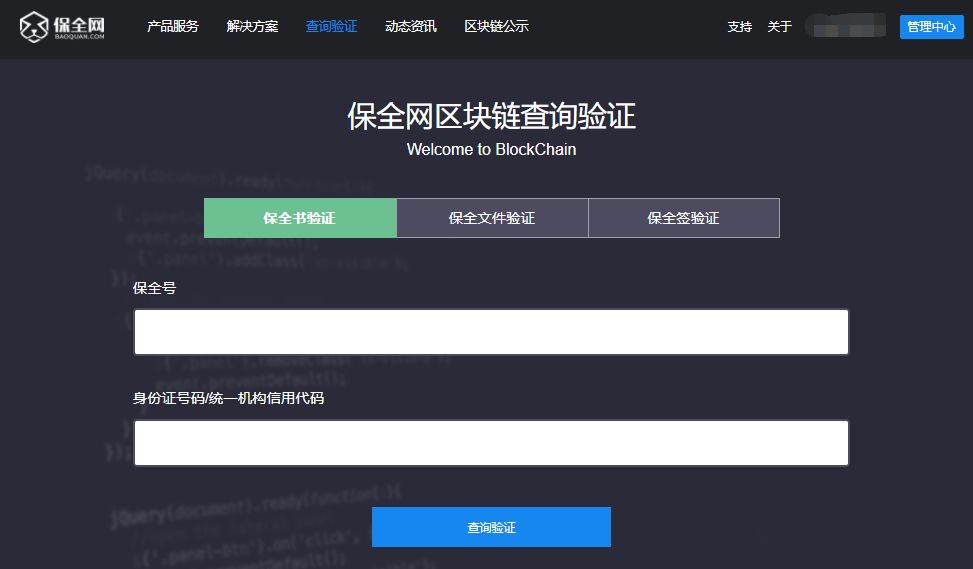Click the blue 查询验证 submit button
The height and width of the screenshot is (569, 973).
pos(491,527)
